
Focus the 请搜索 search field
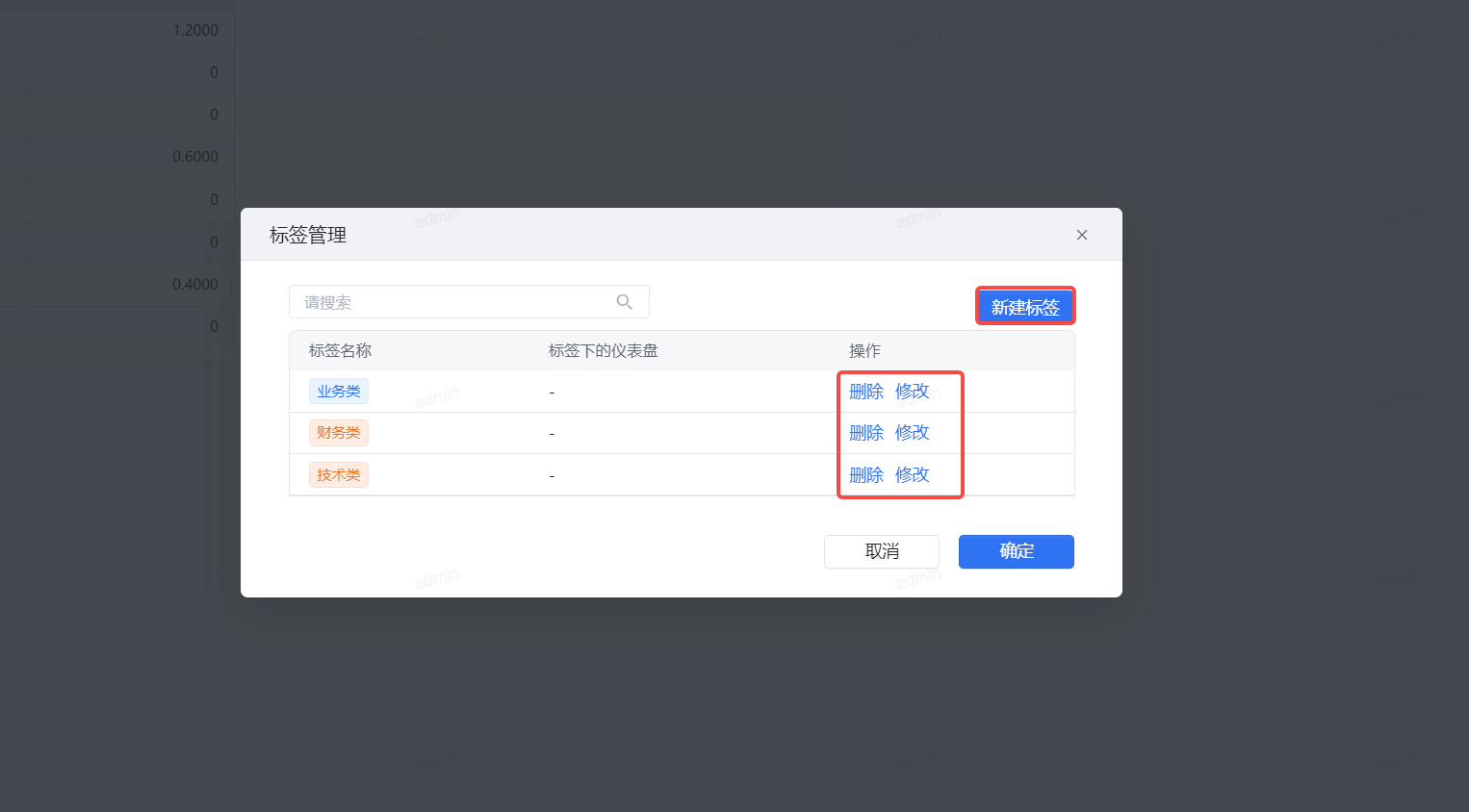point(469,302)
